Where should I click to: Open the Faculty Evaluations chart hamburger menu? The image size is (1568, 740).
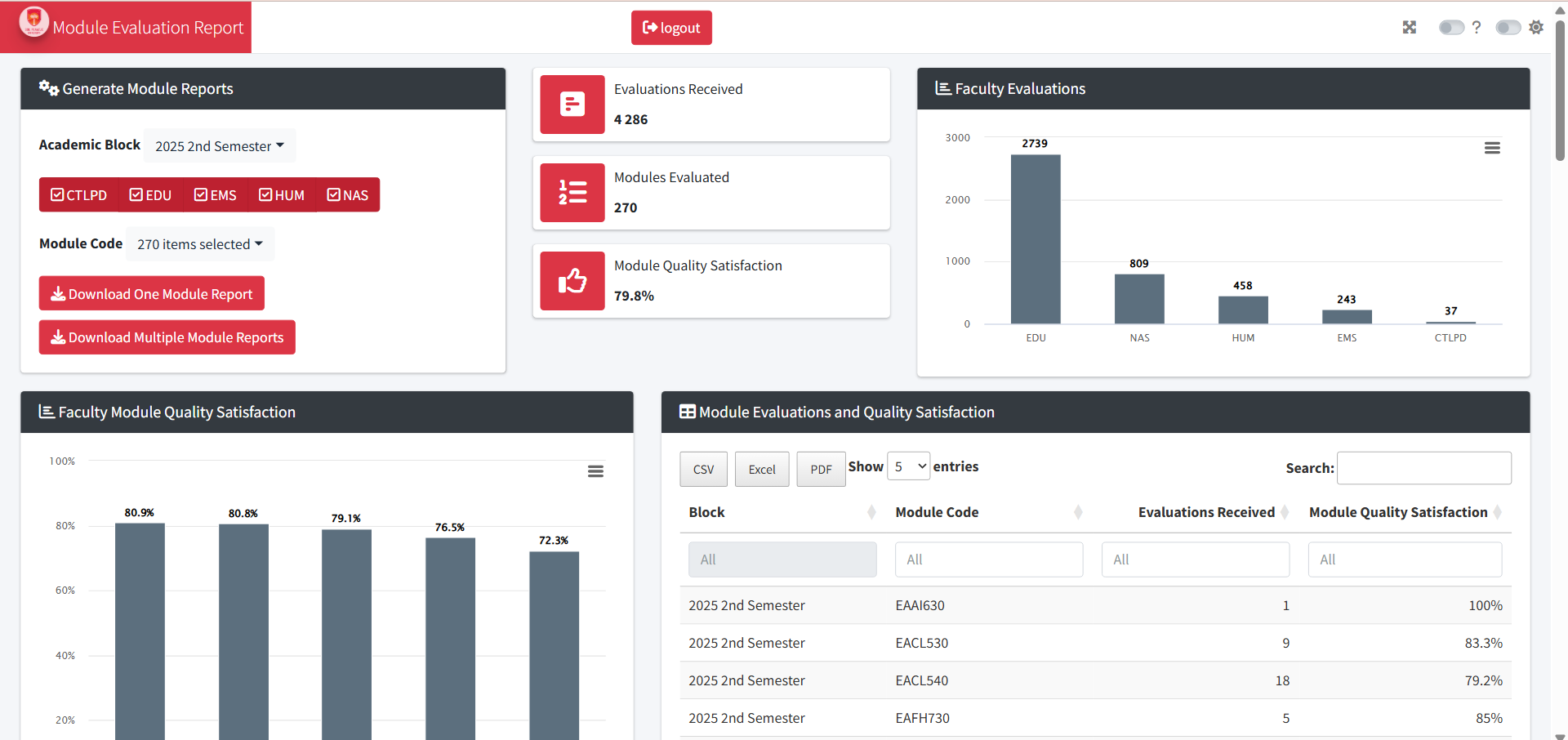[1493, 148]
